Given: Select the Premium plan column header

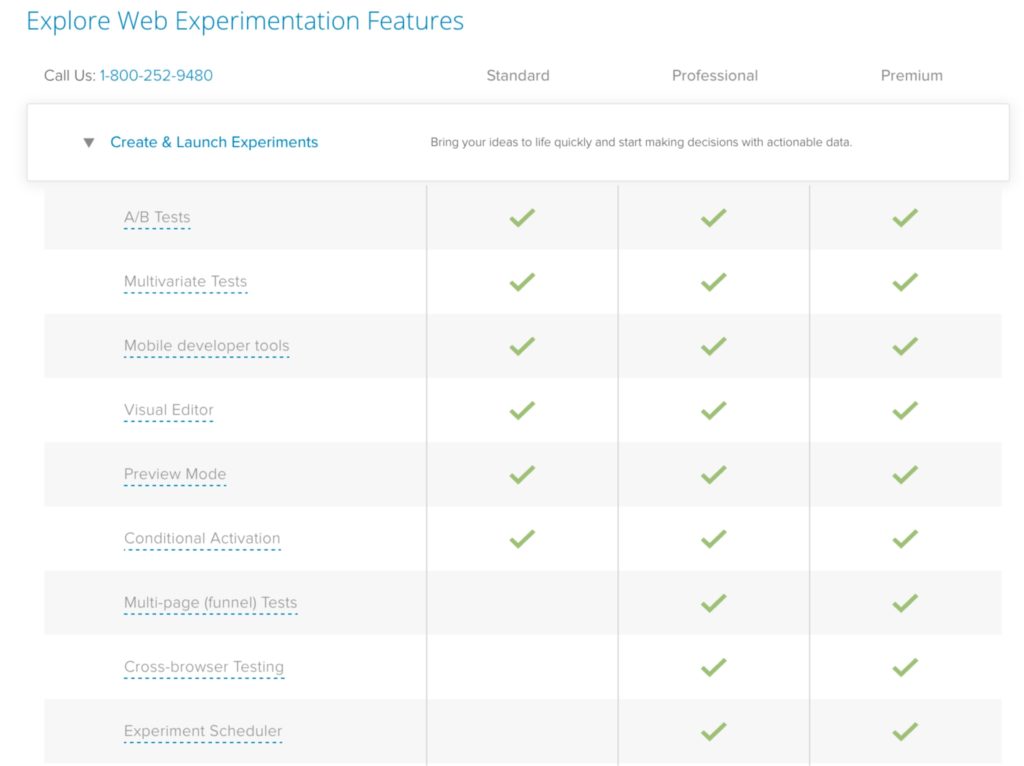Looking at the screenshot, I should (x=911, y=75).
